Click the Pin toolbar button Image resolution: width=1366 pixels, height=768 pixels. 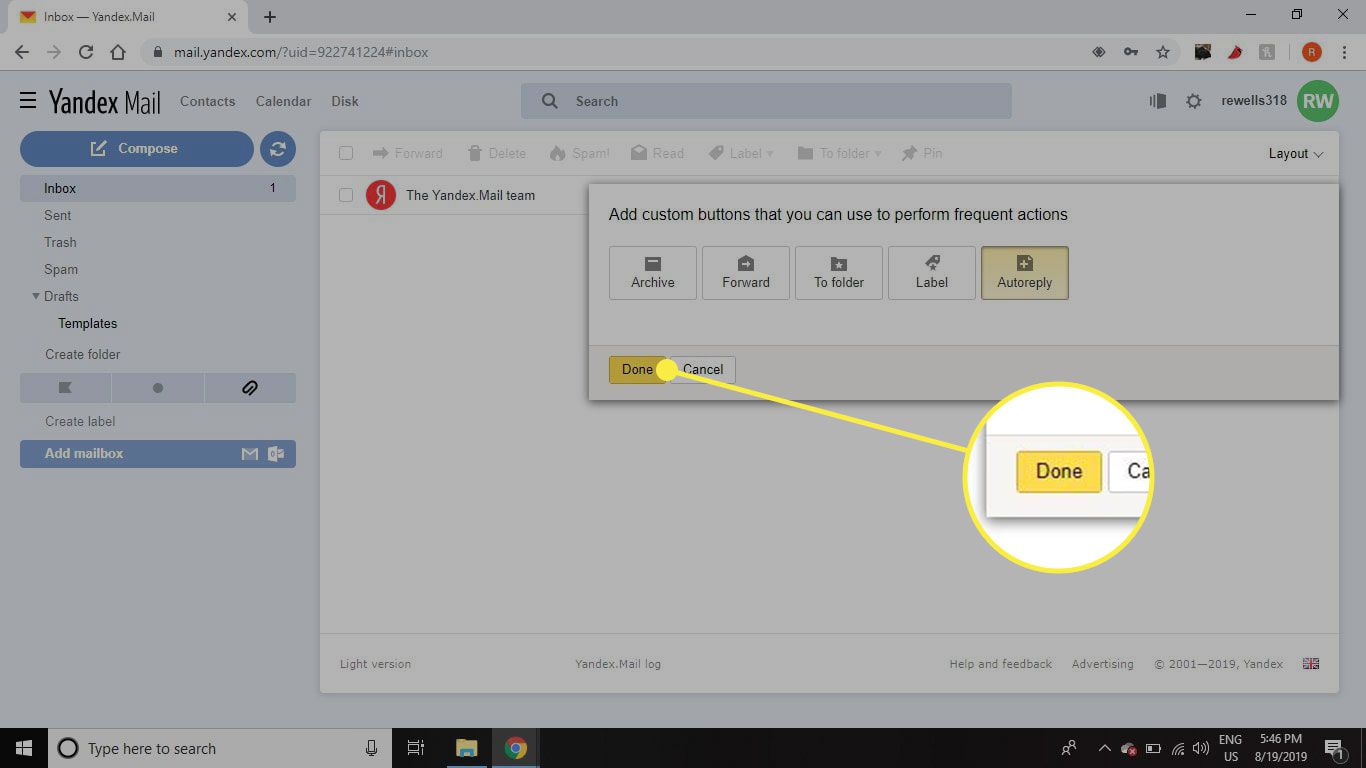(921, 153)
